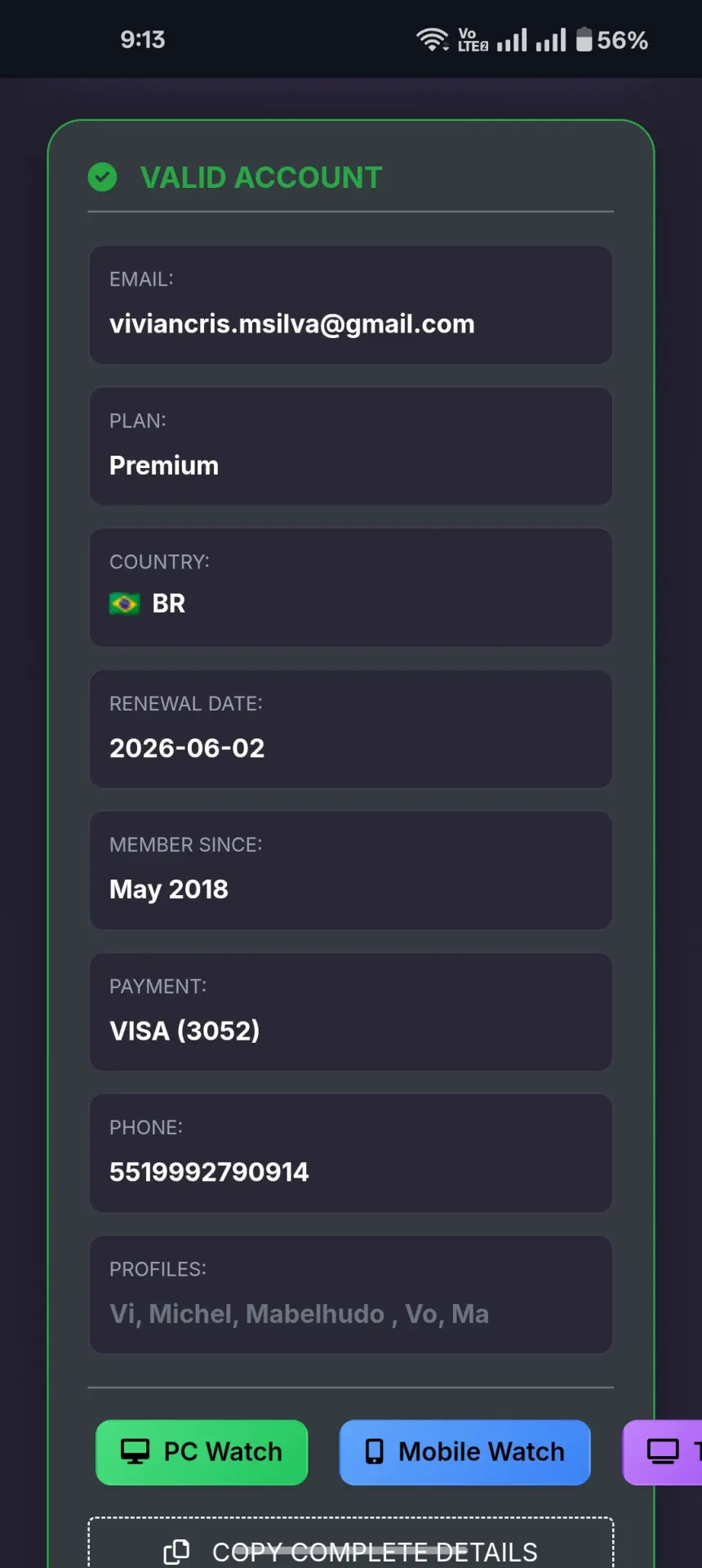Click the TV screen icon on purple button
702x1568 pixels.
663,1451
